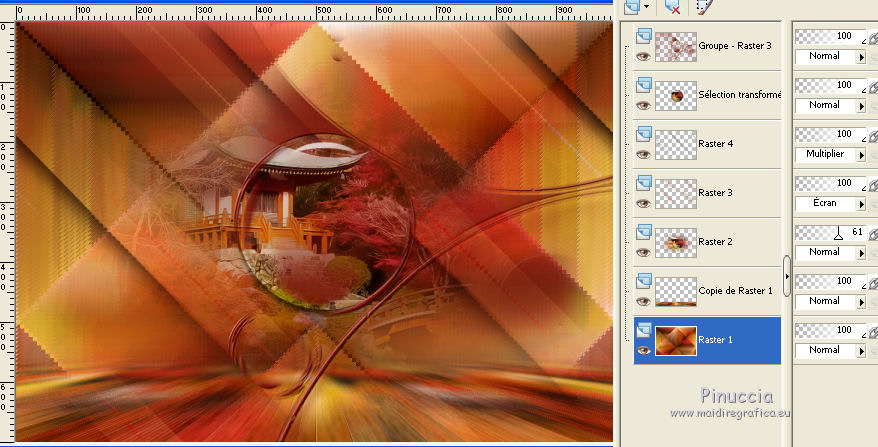The width and height of the screenshot is (878, 447).
Task: Select the Sélection transformée layer thumbnail
Action: 676,95
